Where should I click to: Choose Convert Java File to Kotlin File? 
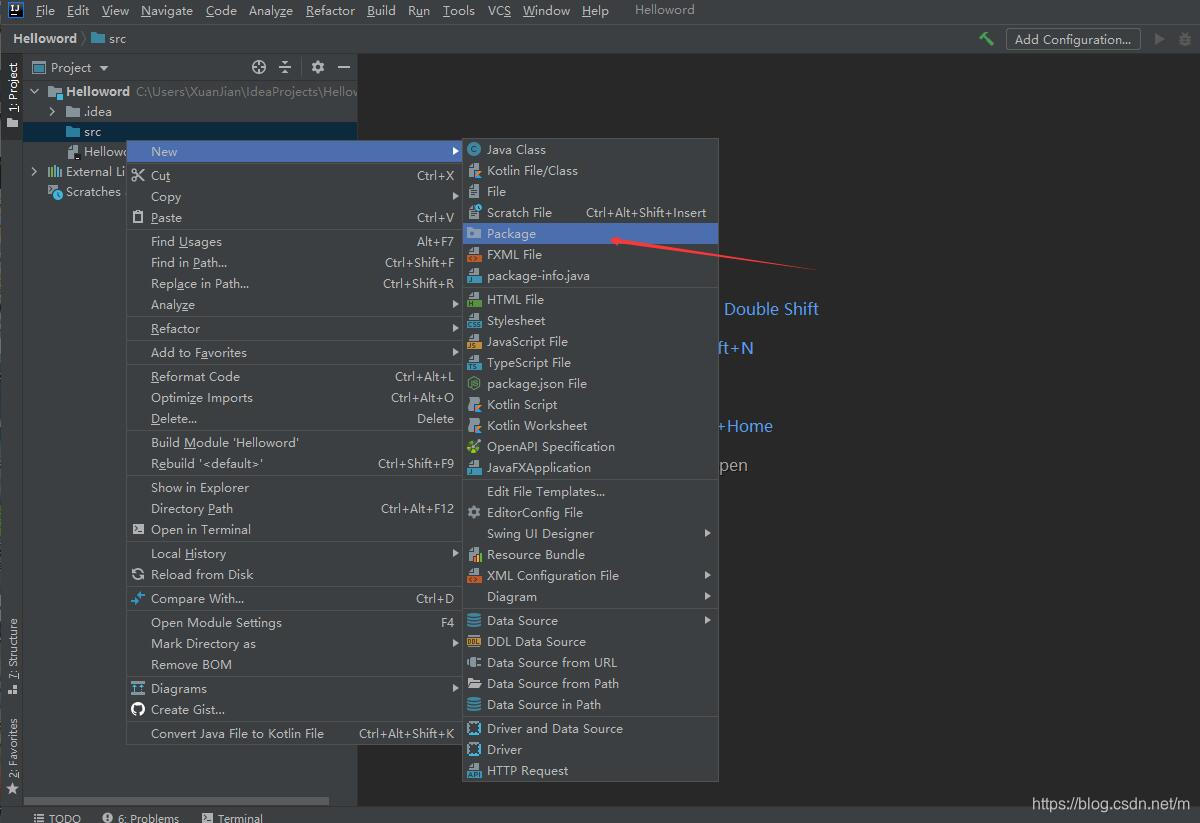coord(294,734)
